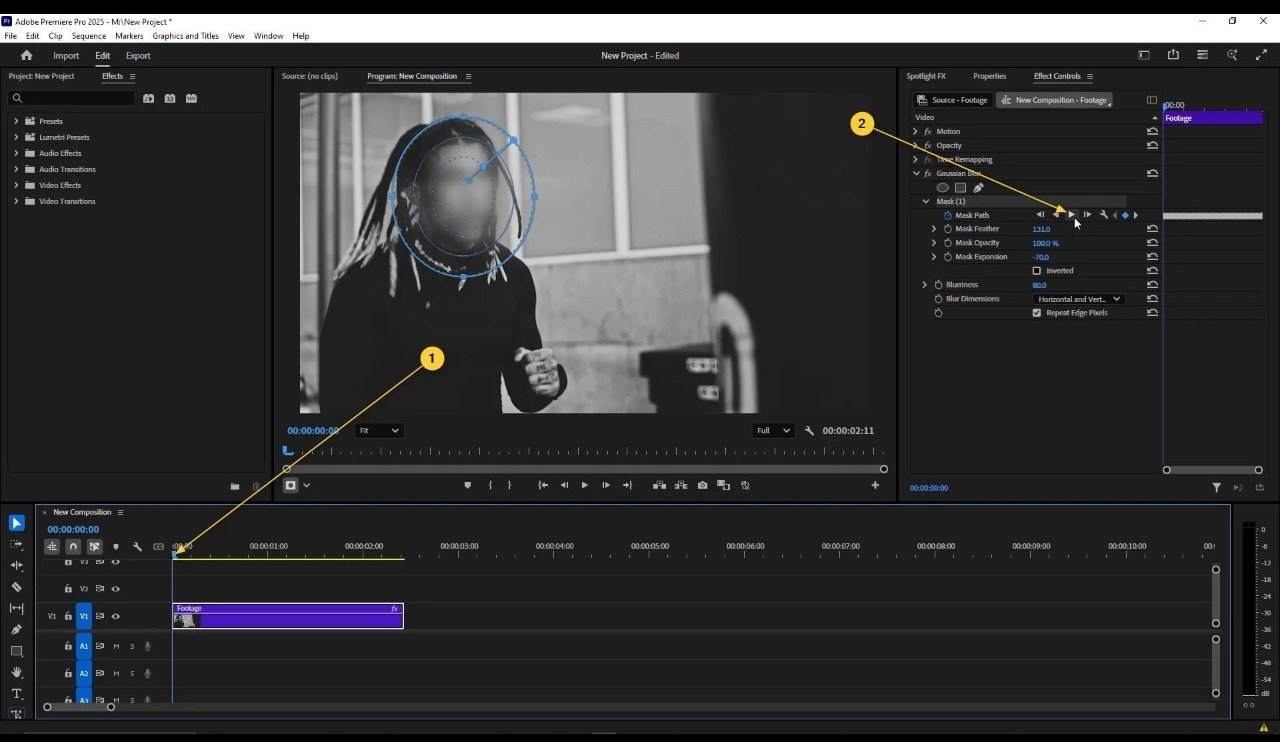Open the Blur Dimensions dropdown
This screenshot has width=1280, height=742.
1078,299
